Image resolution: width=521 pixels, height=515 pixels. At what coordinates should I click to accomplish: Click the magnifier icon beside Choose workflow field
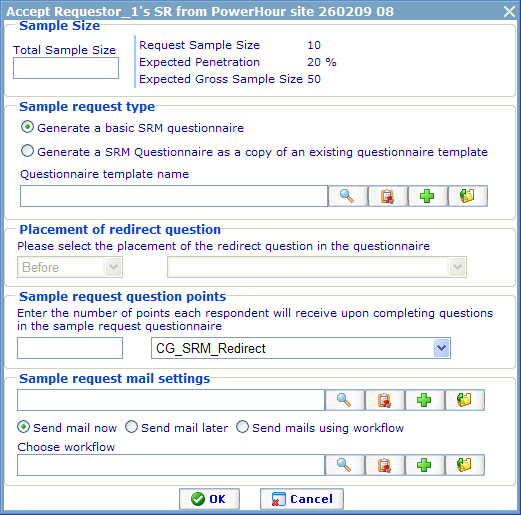click(345, 465)
